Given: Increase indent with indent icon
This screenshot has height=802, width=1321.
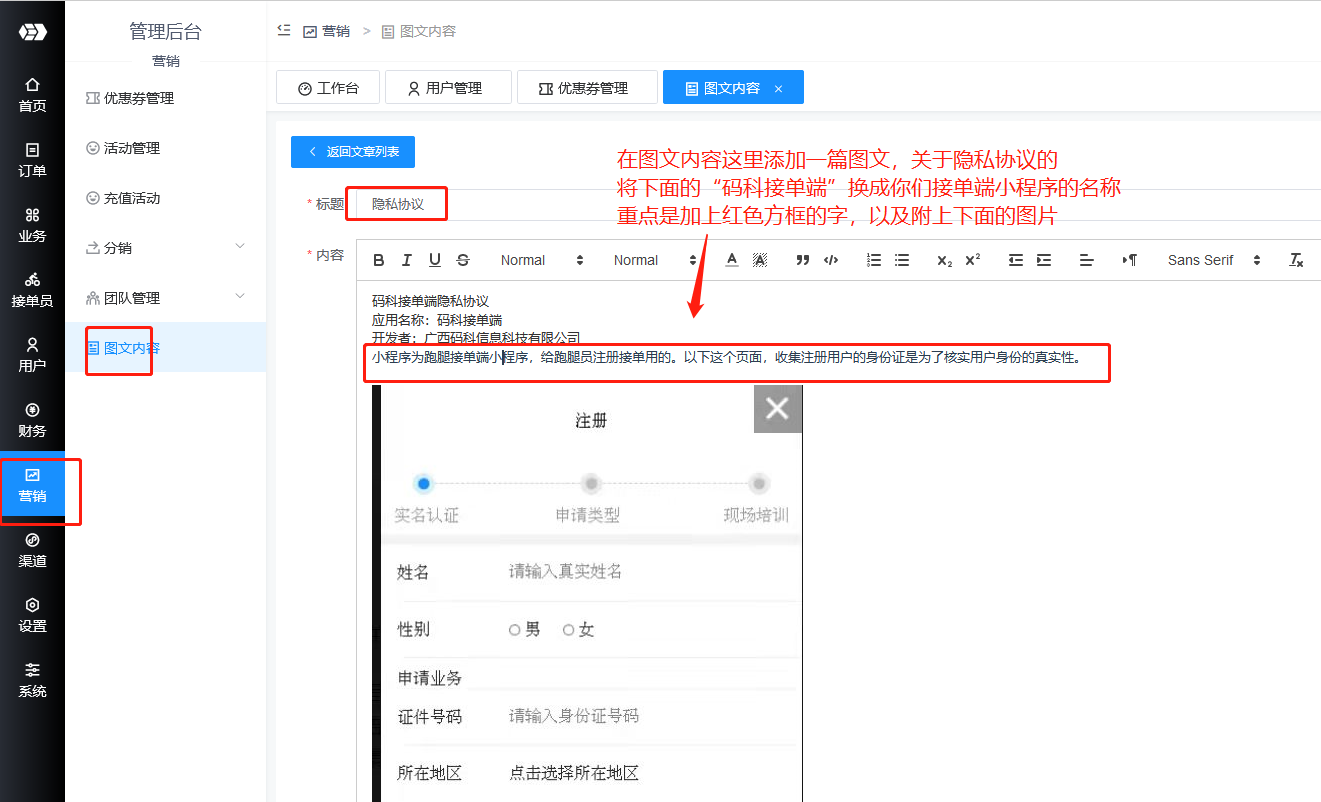Looking at the screenshot, I should [1044, 260].
